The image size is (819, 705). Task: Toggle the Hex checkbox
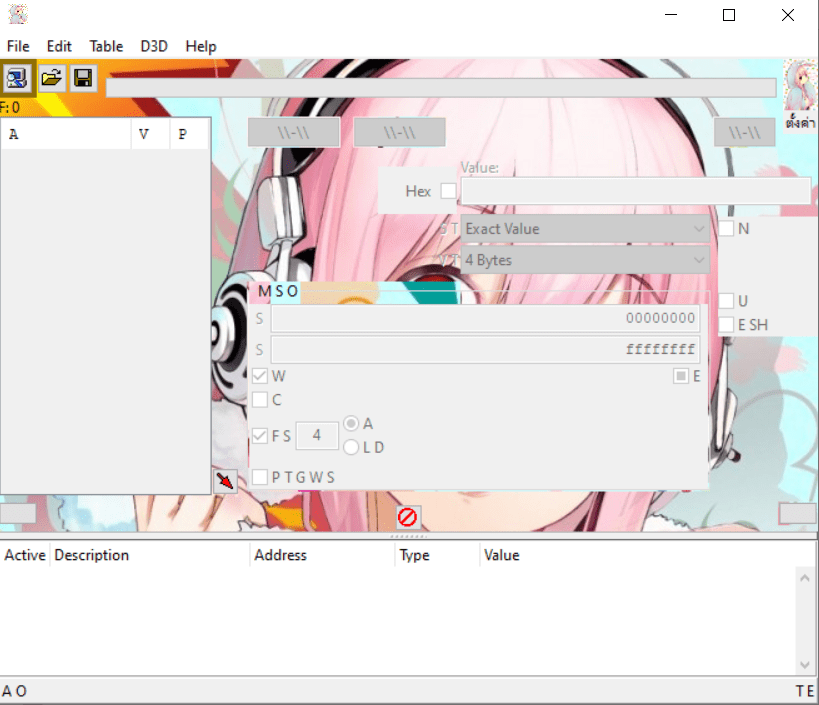point(448,191)
